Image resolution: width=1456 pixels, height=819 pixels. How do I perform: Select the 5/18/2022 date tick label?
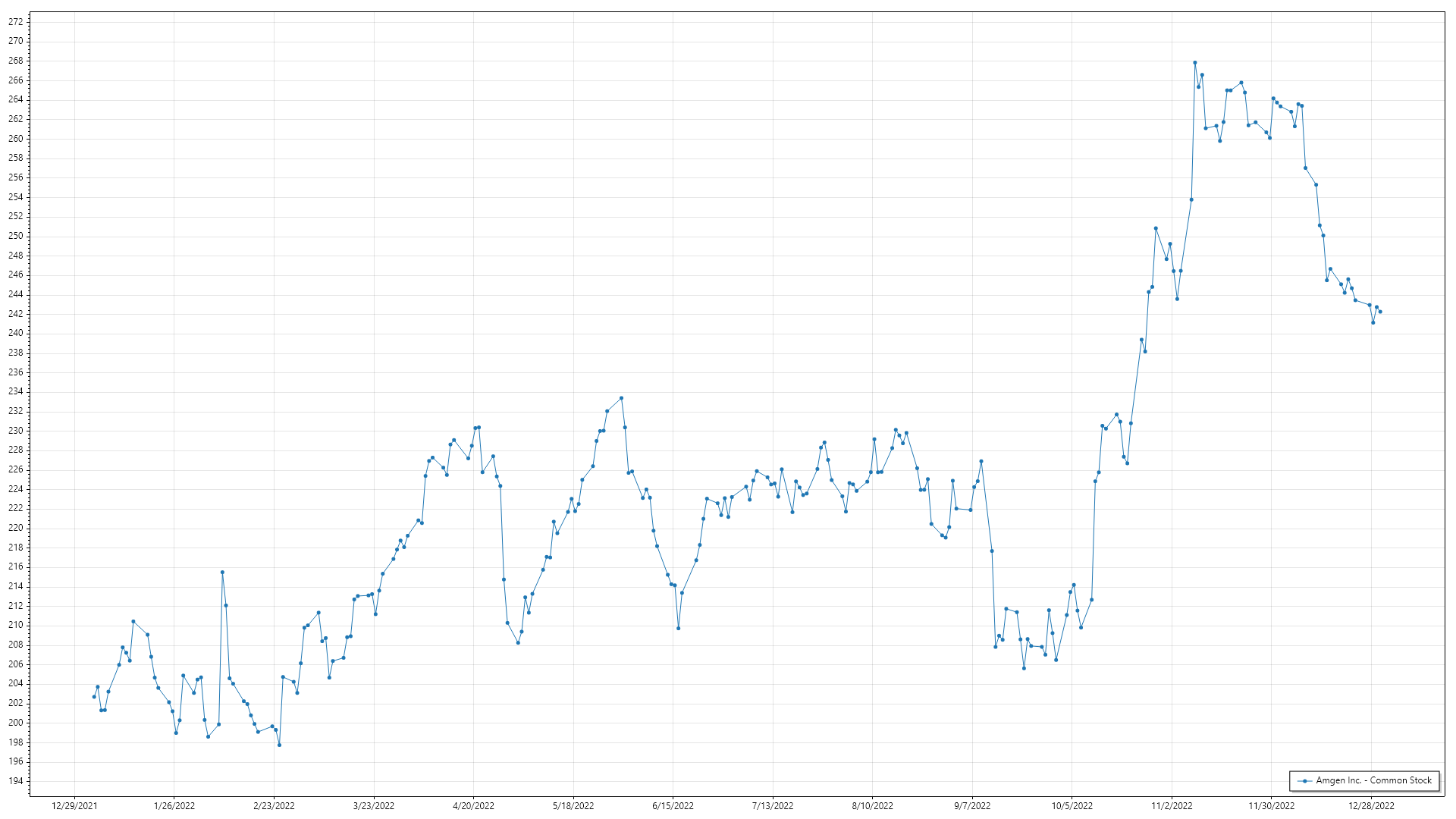tap(573, 805)
